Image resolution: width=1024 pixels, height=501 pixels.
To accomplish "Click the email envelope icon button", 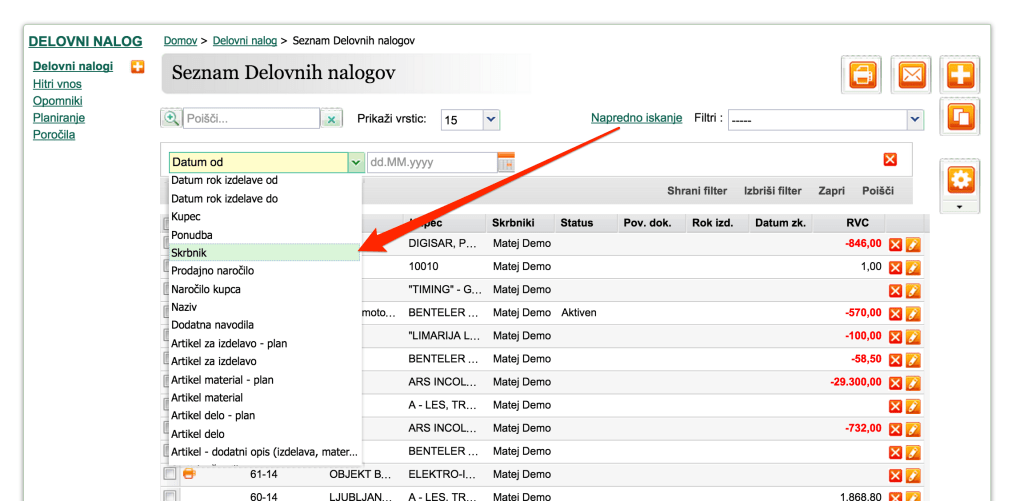I will click(912, 75).
